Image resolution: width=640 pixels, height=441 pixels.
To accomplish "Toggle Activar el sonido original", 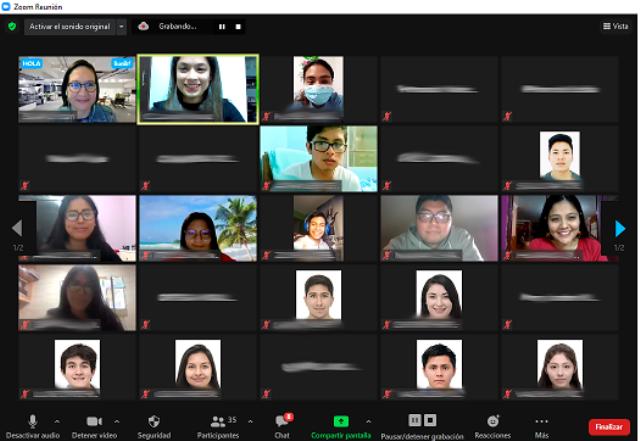I will click(x=69, y=26).
